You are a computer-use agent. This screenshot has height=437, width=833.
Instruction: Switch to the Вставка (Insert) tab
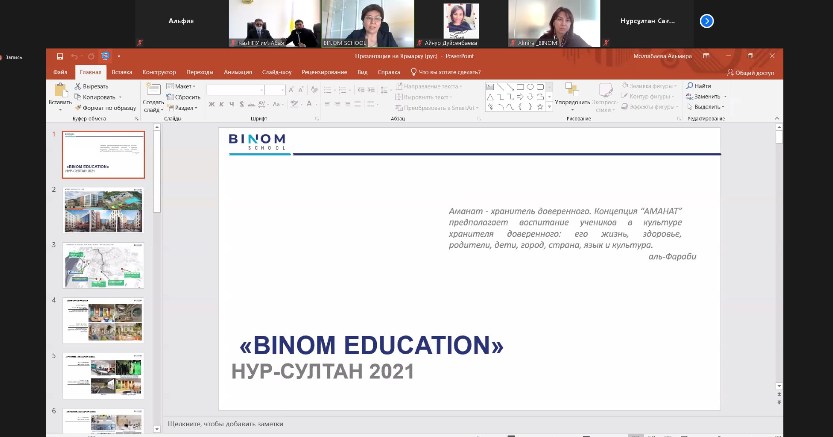coord(121,72)
